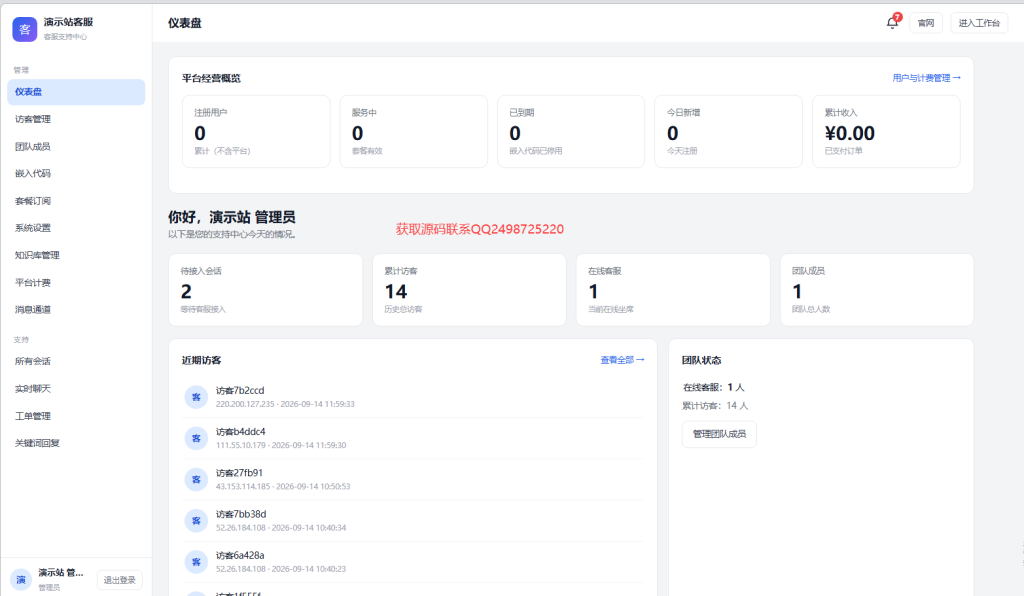
Task: Open 工单管理 page
Action: tap(76, 416)
